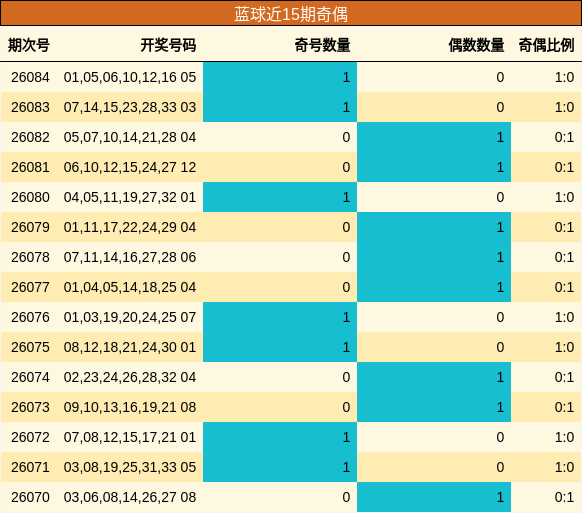Click even count 0 in row 26084

[500, 77]
